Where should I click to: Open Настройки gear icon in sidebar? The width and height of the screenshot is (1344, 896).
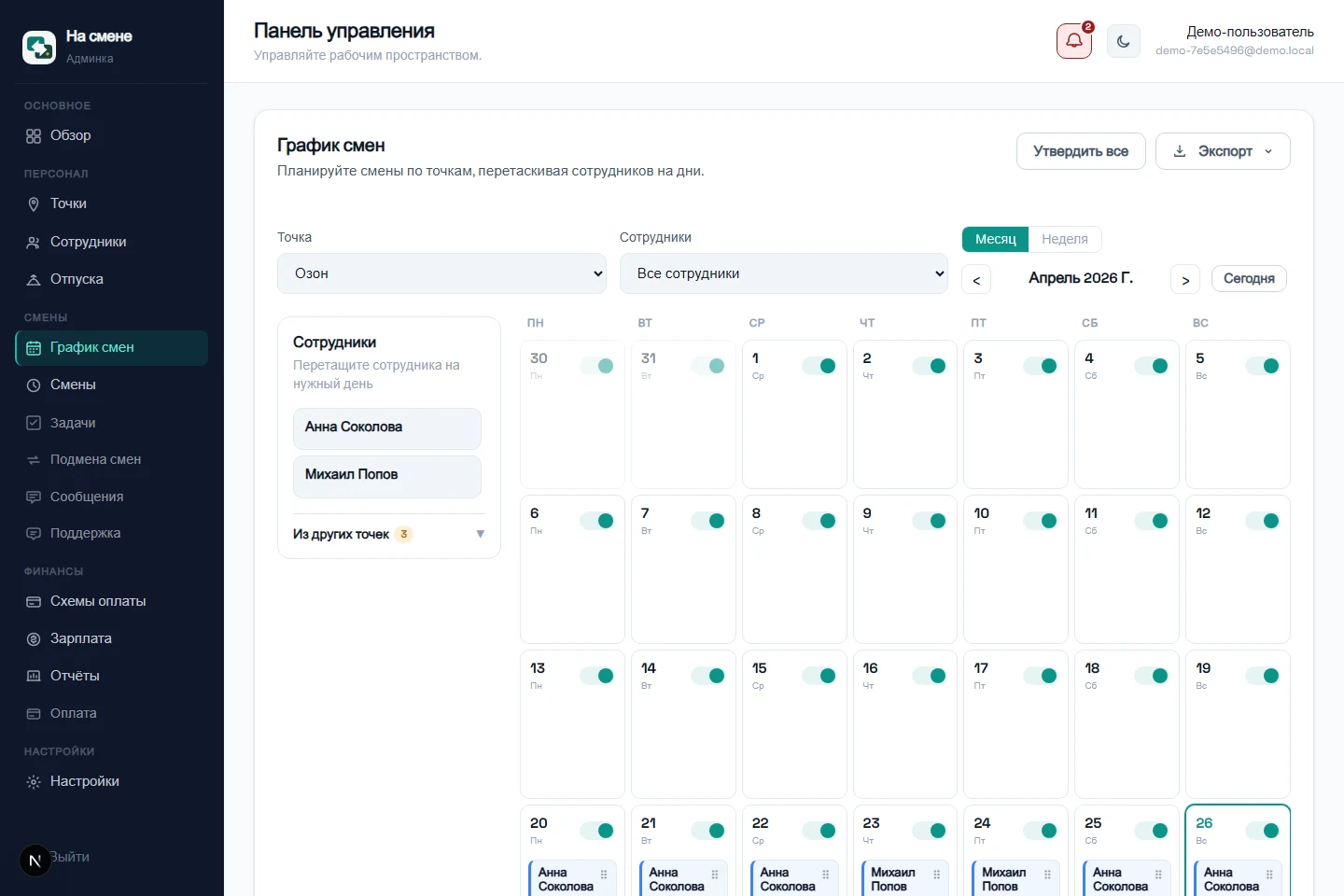pyautogui.click(x=34, y=781)
